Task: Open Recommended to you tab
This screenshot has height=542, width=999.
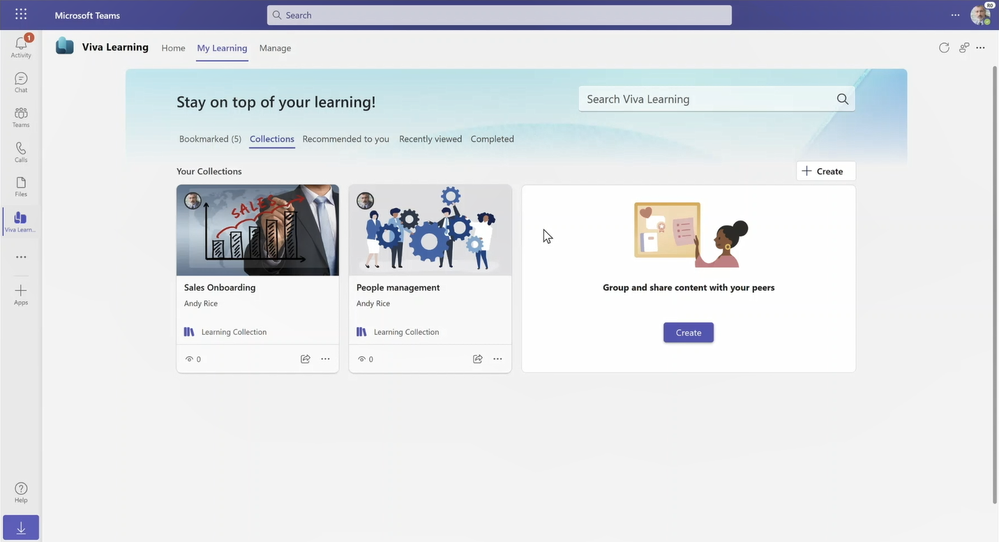Action: [x=346, y=139]
